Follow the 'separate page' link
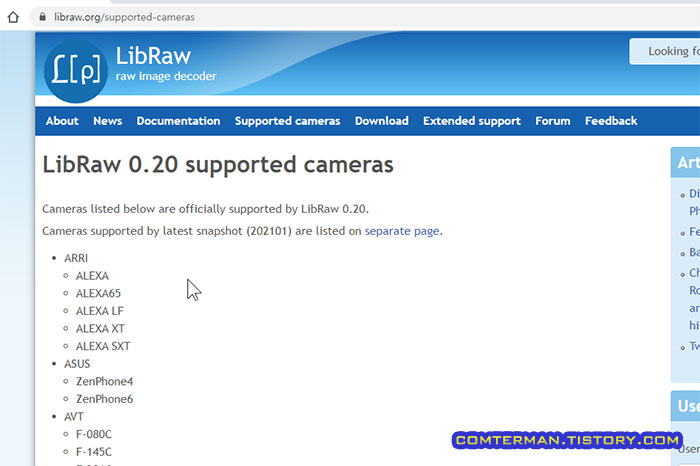The width and height of the screenshot is (700, 466). tap(402, 231)
